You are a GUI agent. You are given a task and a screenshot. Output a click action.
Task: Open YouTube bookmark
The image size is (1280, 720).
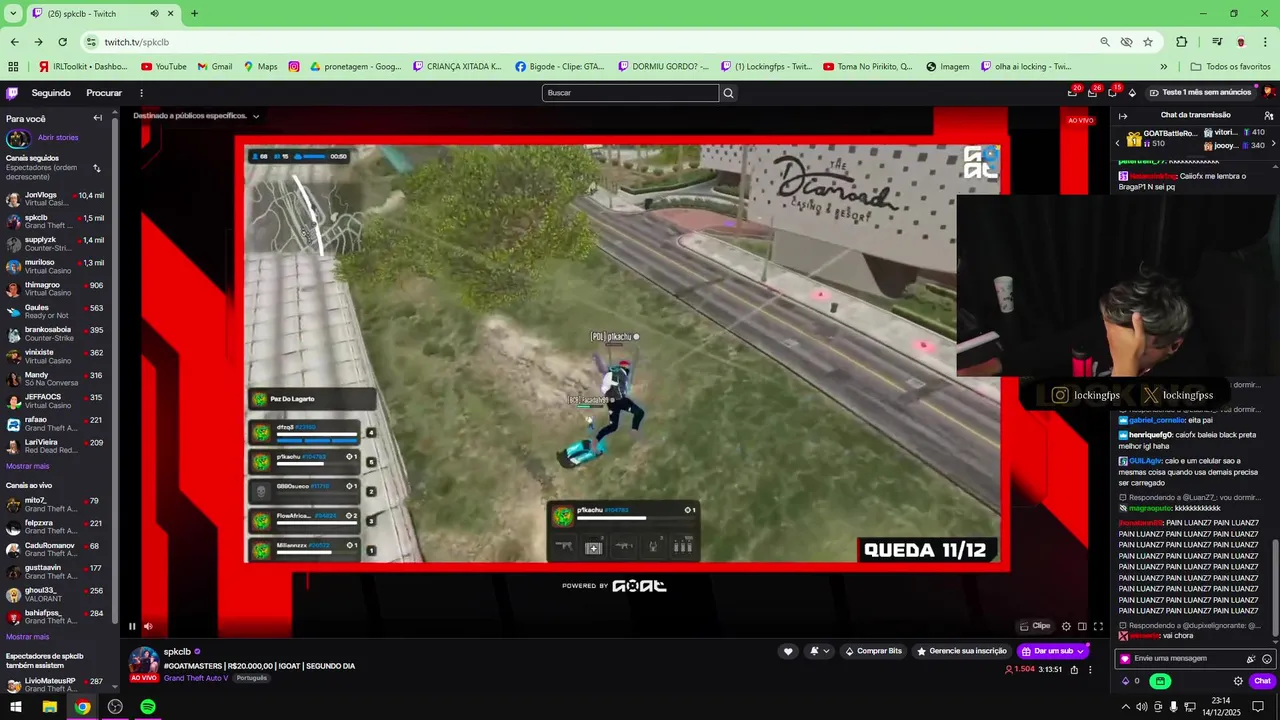click(x=163, y=67)
